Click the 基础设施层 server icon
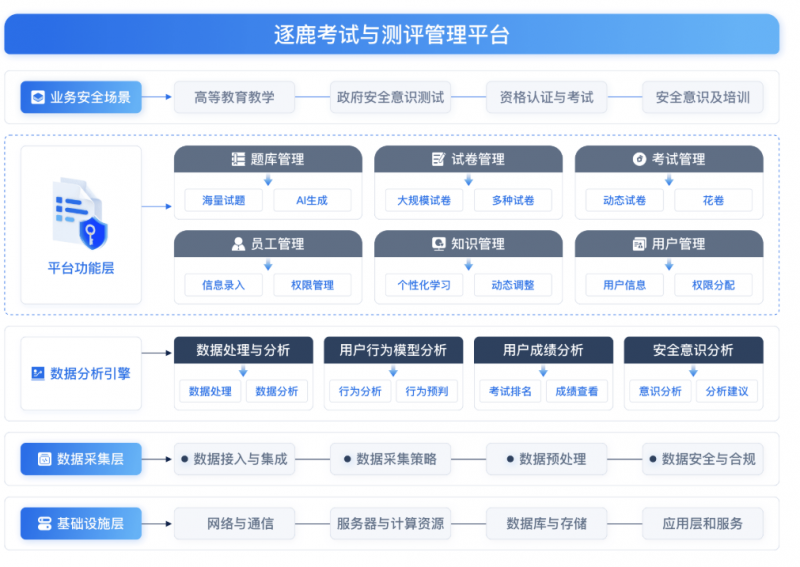 [x=44, y=523]
